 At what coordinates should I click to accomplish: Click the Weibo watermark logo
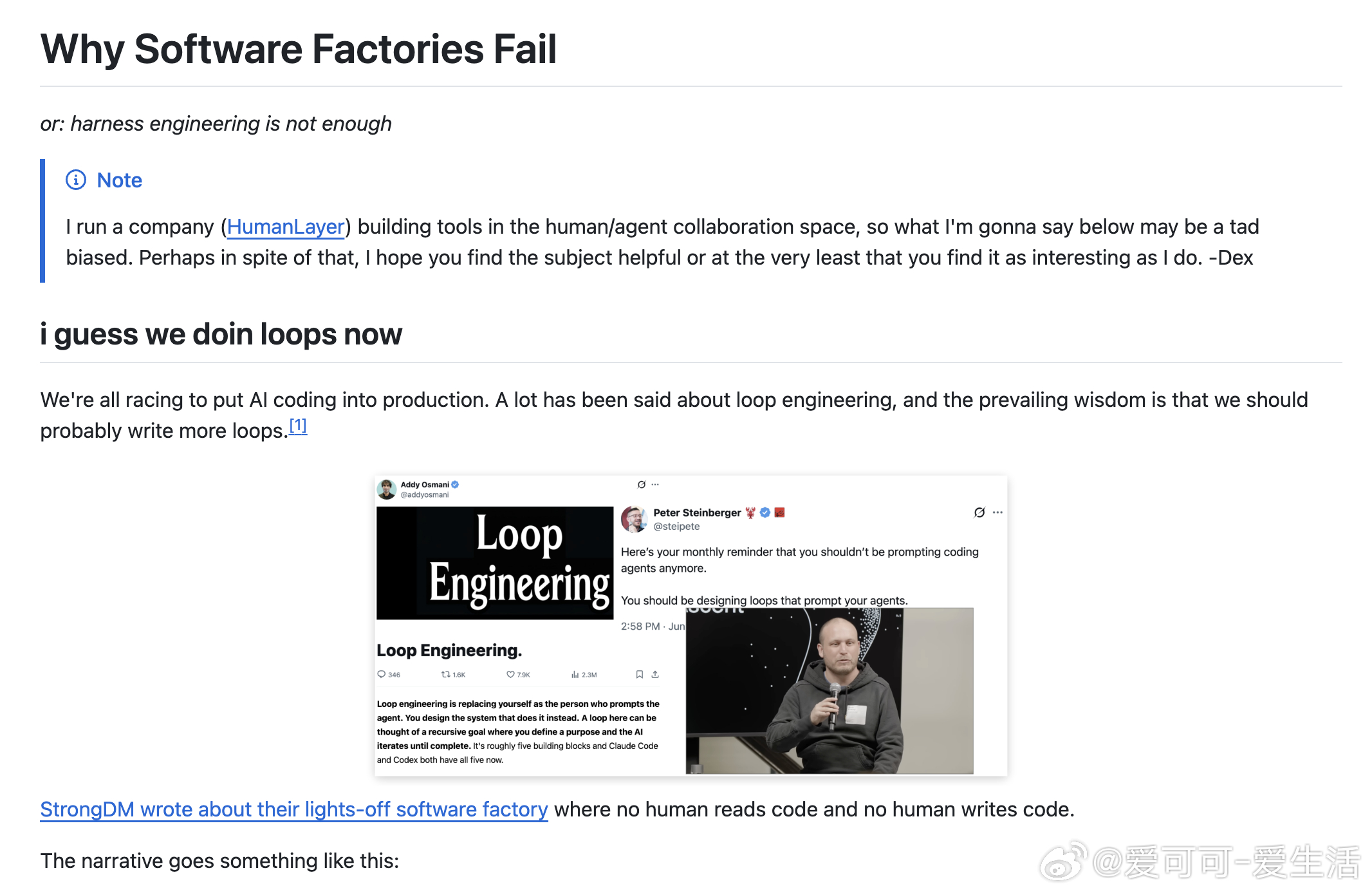tap(1062, 862)
